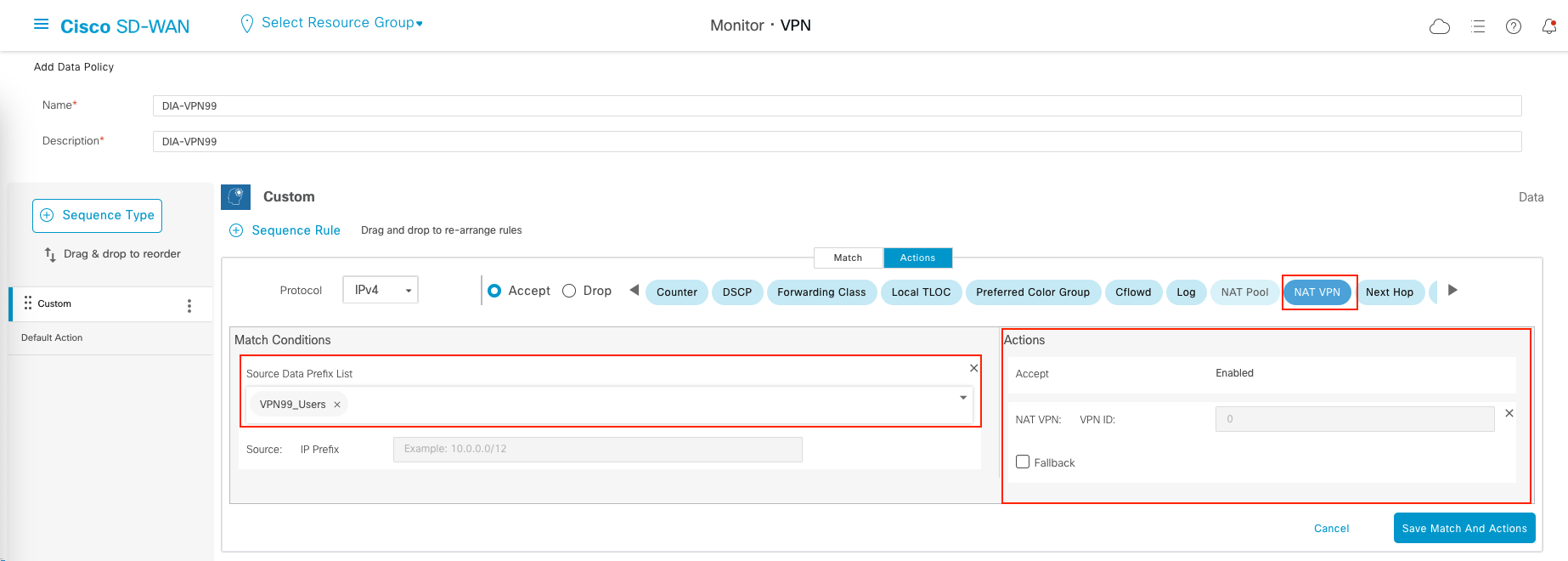Remove the VPN99_Users prefix list tag
This screenshot has height=561, width=1568.
pyautogui.click(x=337, y=405)
